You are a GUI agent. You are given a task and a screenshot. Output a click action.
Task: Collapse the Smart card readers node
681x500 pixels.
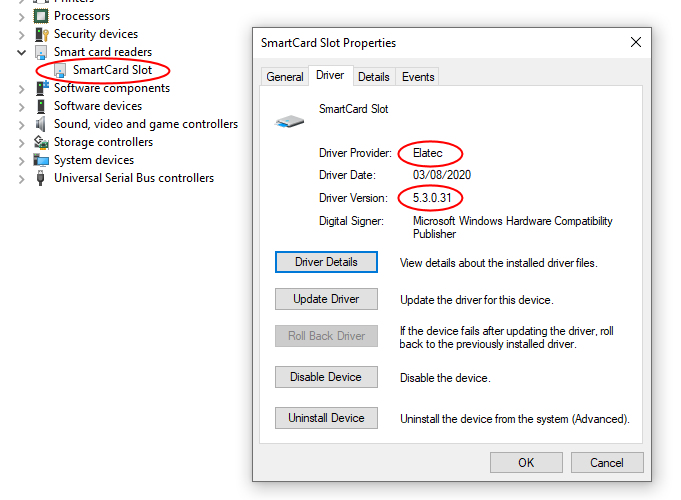click(x=22, y=52)
